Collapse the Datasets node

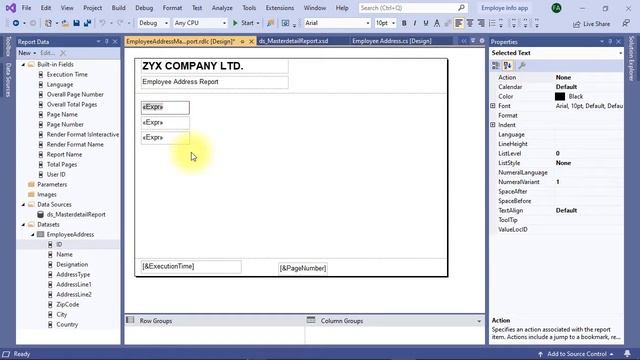pos(23,224)
